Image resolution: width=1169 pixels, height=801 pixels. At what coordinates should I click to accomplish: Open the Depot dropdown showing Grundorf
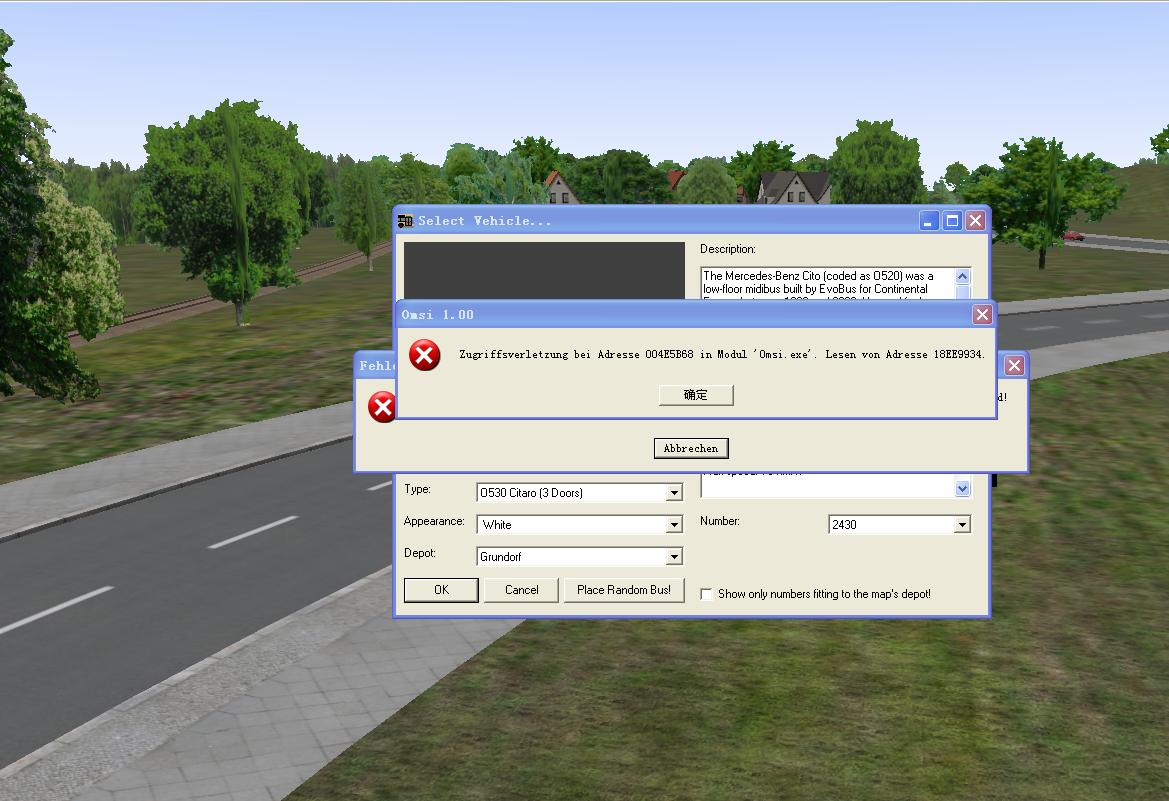pyautogui.click(x=674, y=557)
